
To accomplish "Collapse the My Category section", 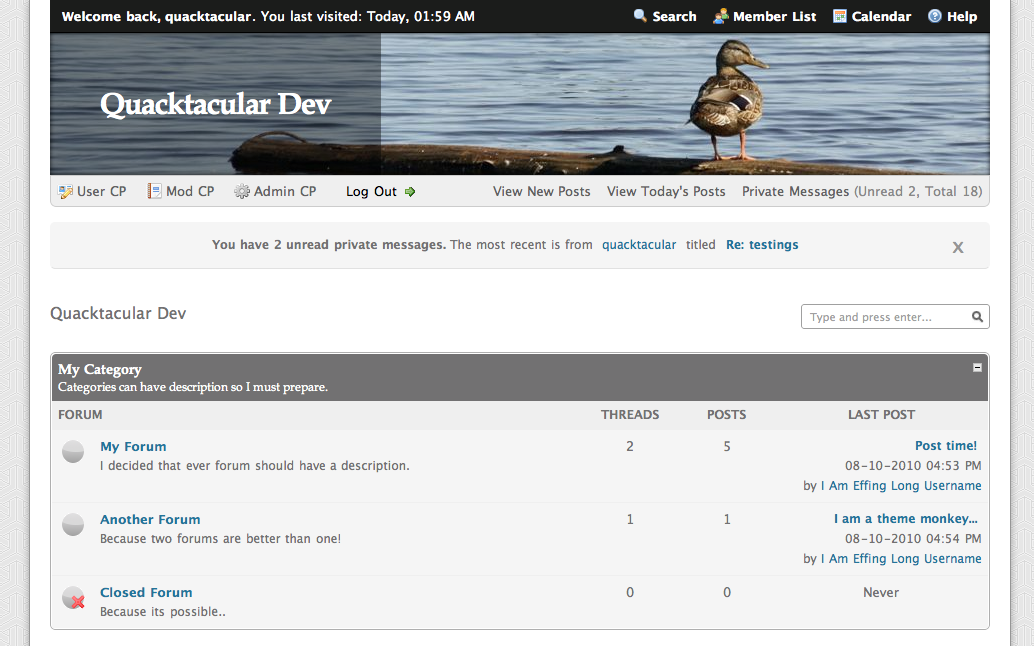I will [x=977, y=368].
